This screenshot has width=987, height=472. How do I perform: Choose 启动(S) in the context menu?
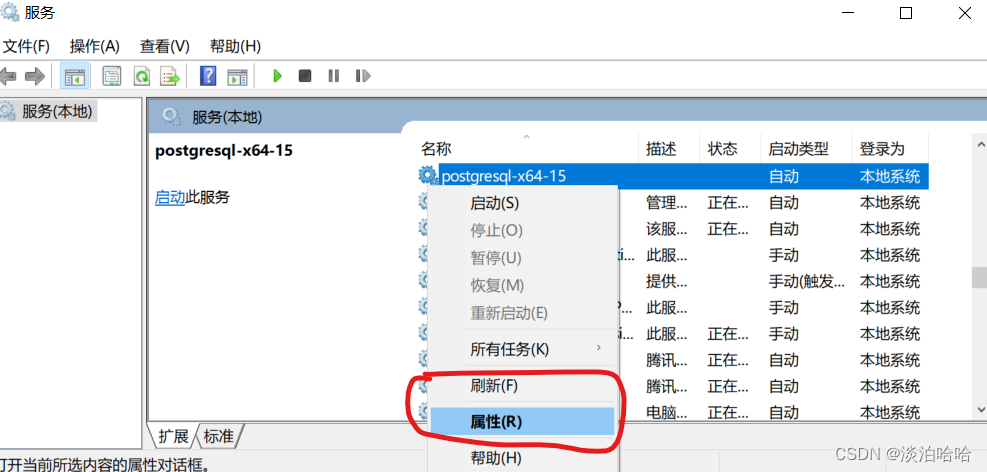click(523, 203)
